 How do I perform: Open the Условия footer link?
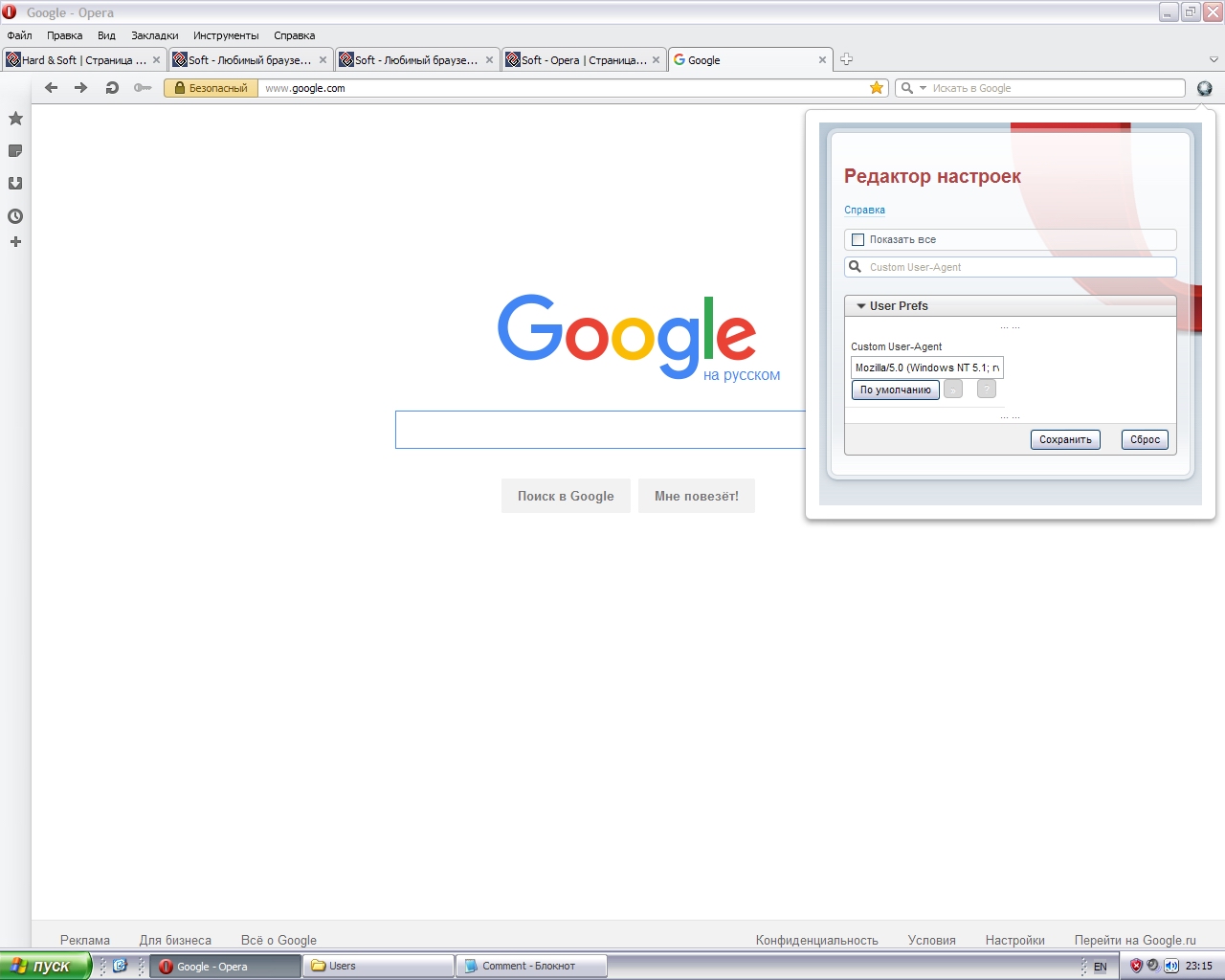932,940
